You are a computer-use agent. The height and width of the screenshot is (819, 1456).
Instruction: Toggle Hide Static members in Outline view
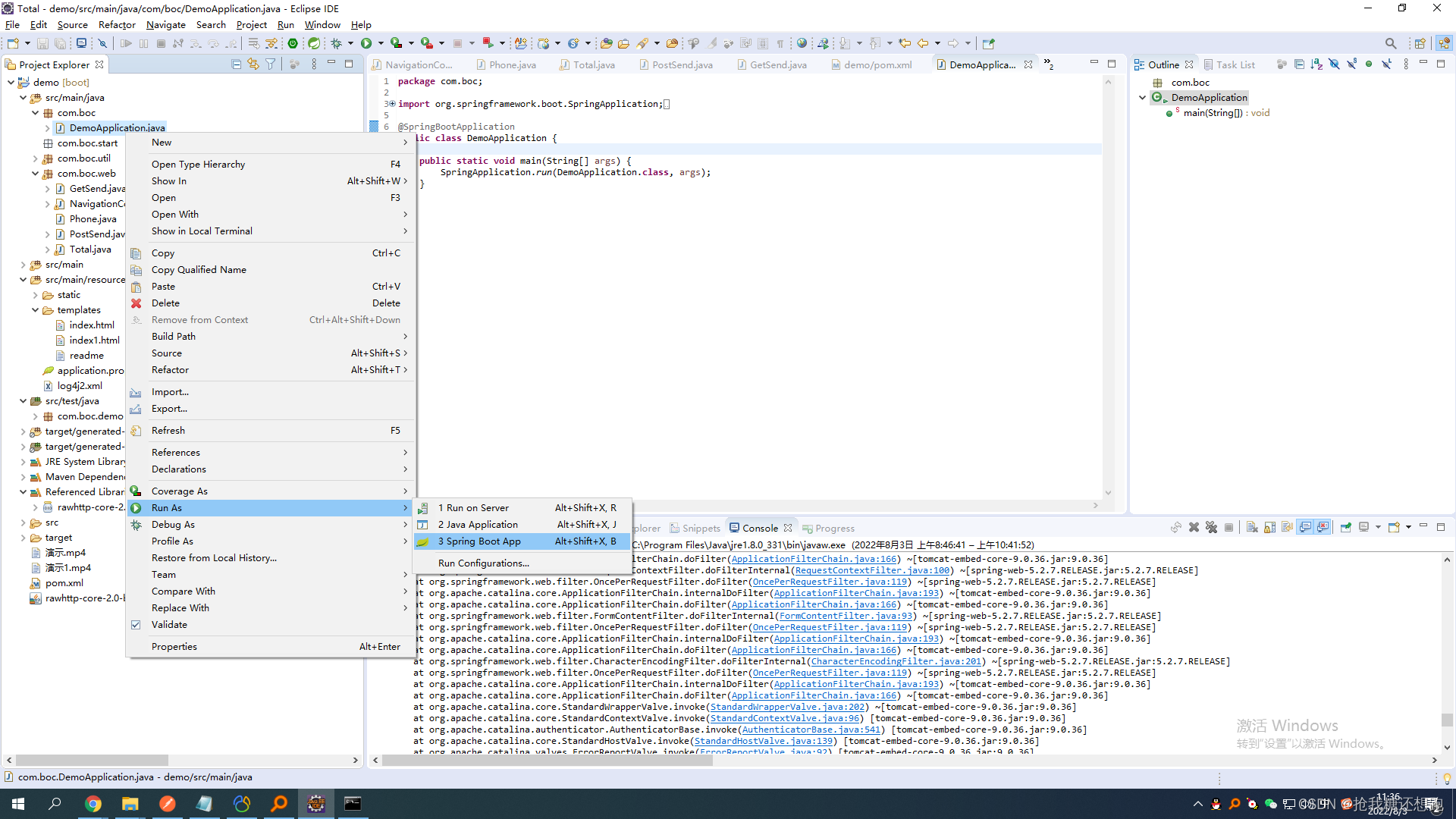coord(1351,64)
